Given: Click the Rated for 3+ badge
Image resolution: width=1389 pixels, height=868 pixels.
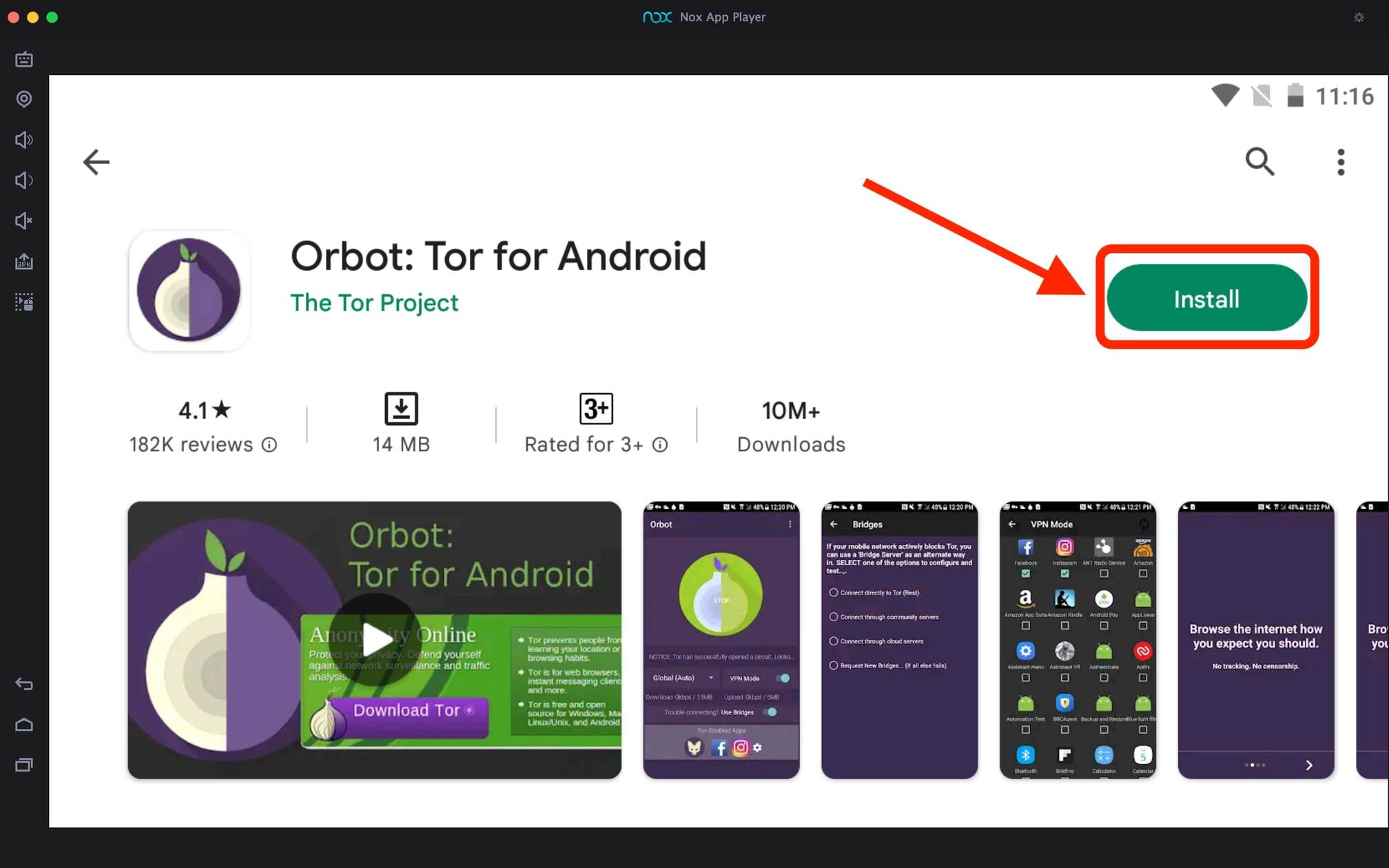Looking at the screenshot, I should click(596, 409).
